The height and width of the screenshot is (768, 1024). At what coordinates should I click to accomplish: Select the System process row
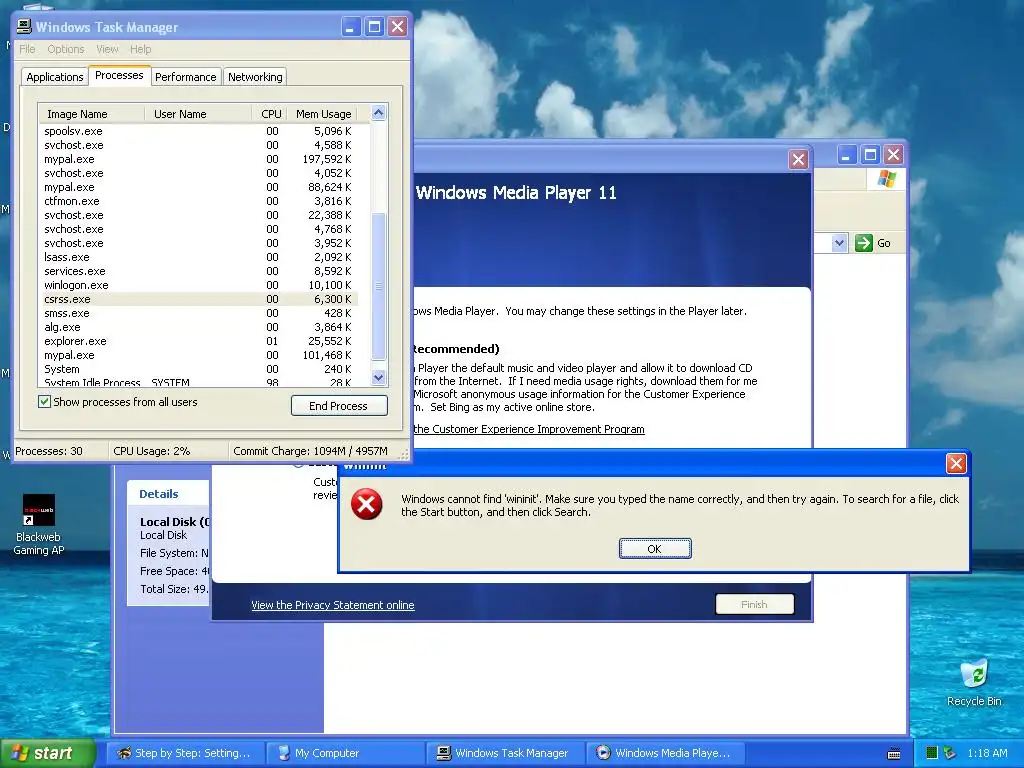pyautogui.click(x=199, y=369)
